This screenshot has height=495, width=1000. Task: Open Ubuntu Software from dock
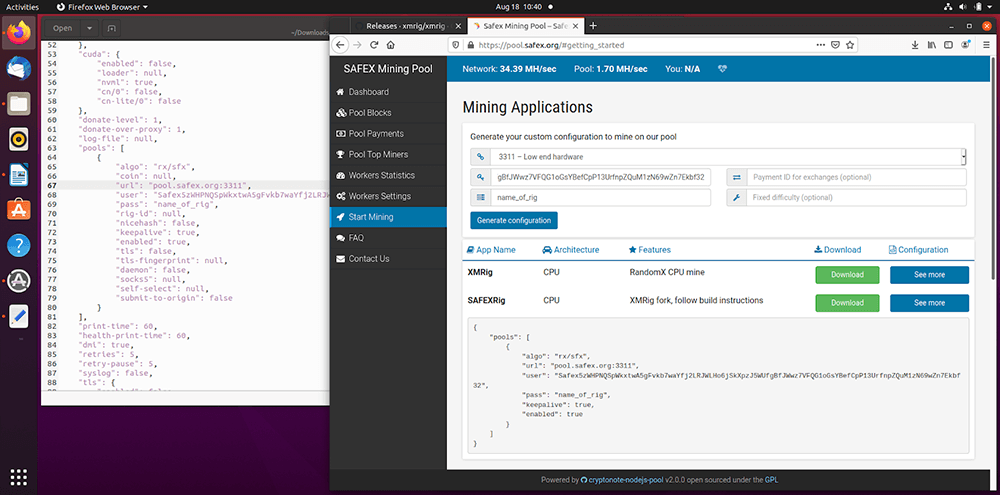tap(18, 209)
